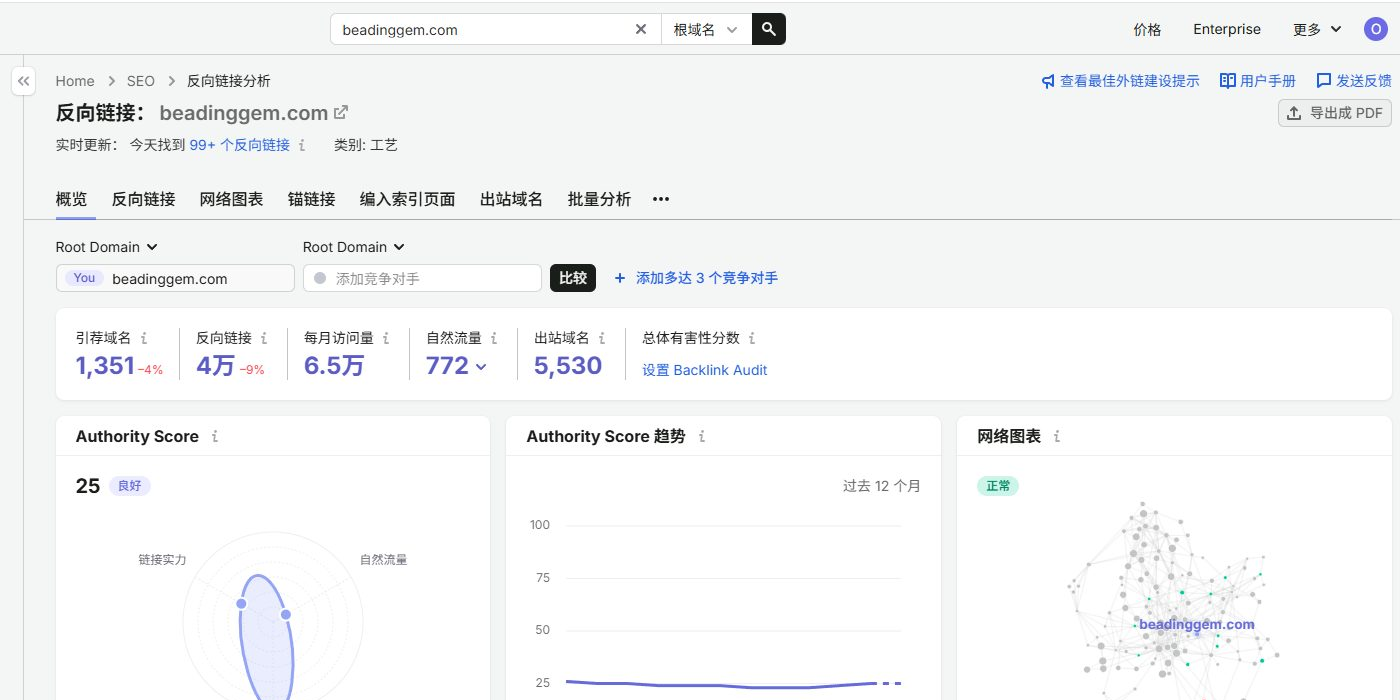
Task: Click info icon beside 出站域名 metric
Action: [x=602, y=338]
